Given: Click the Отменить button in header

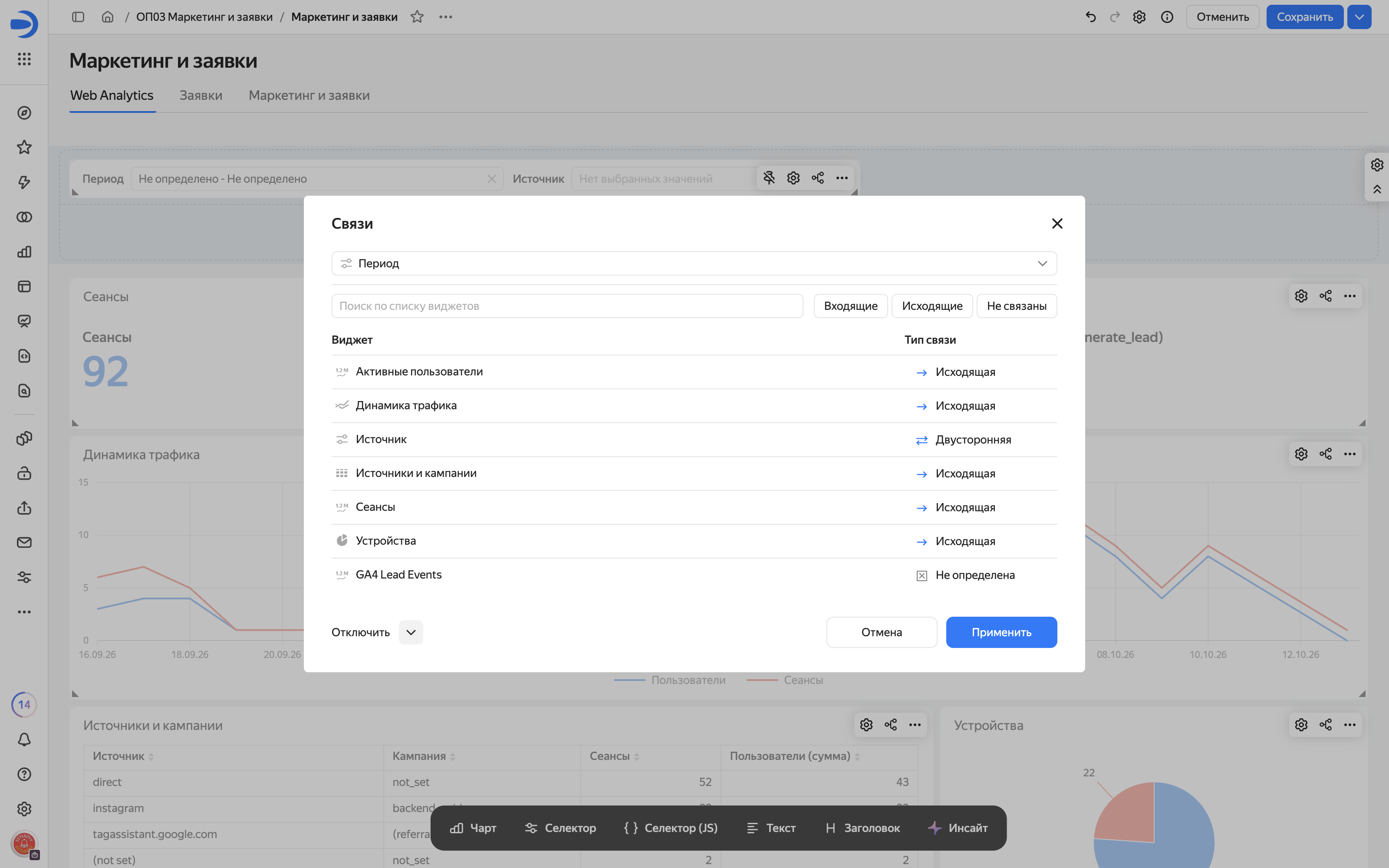Looking at the screenshot, I should point(1223,16).
